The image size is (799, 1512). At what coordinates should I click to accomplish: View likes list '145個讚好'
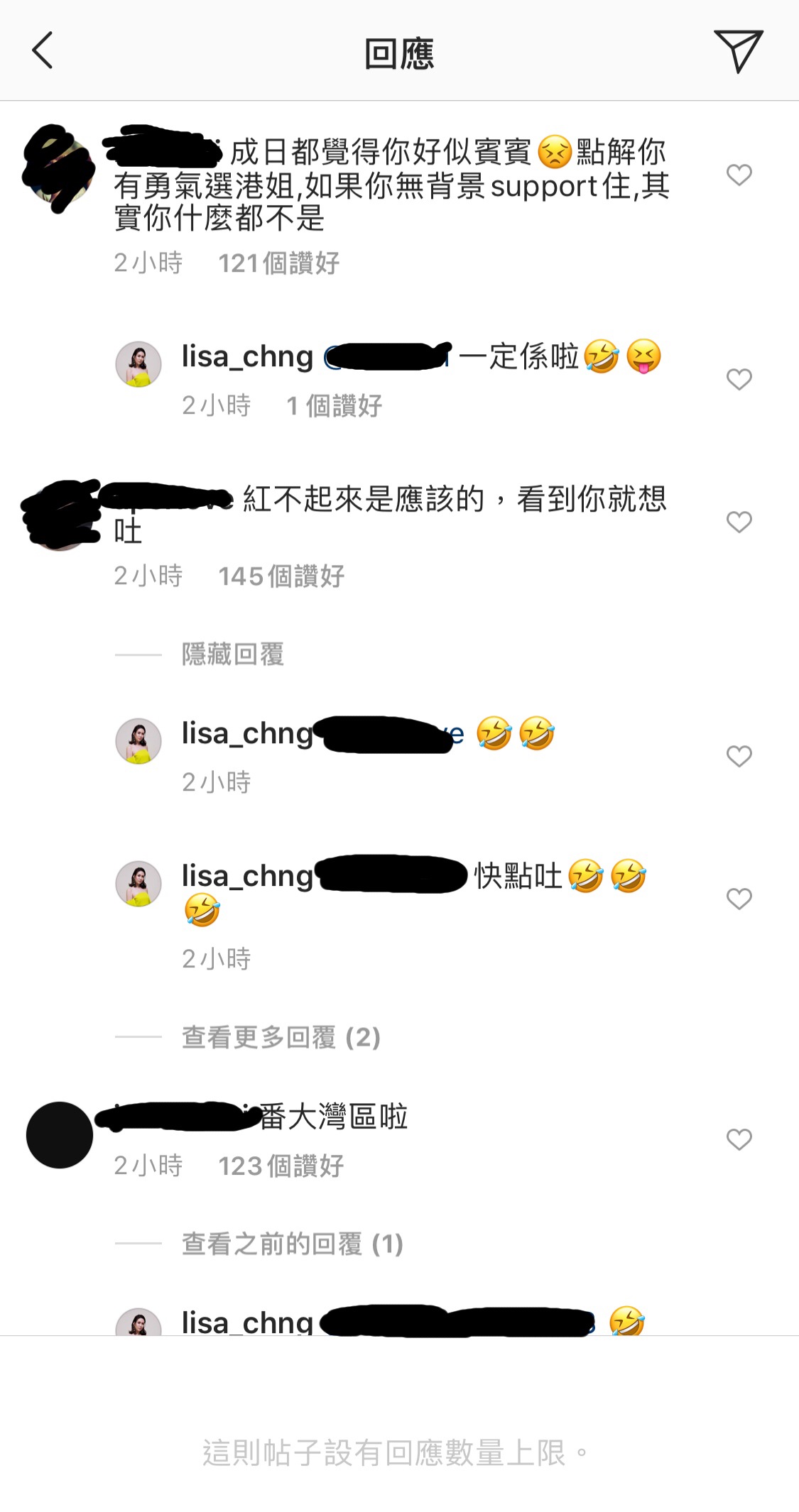tap(281, 576)
